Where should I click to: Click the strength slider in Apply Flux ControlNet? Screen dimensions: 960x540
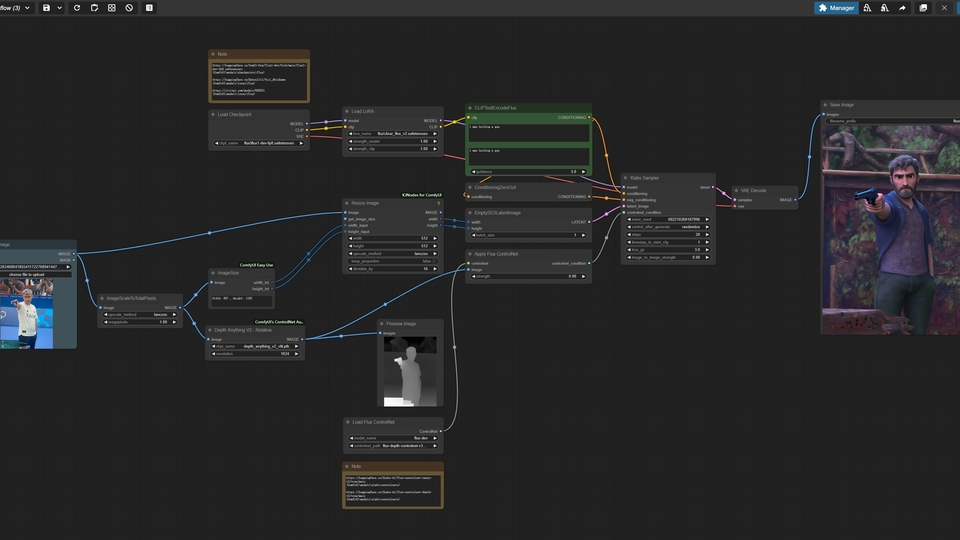[x=528, y=277]
